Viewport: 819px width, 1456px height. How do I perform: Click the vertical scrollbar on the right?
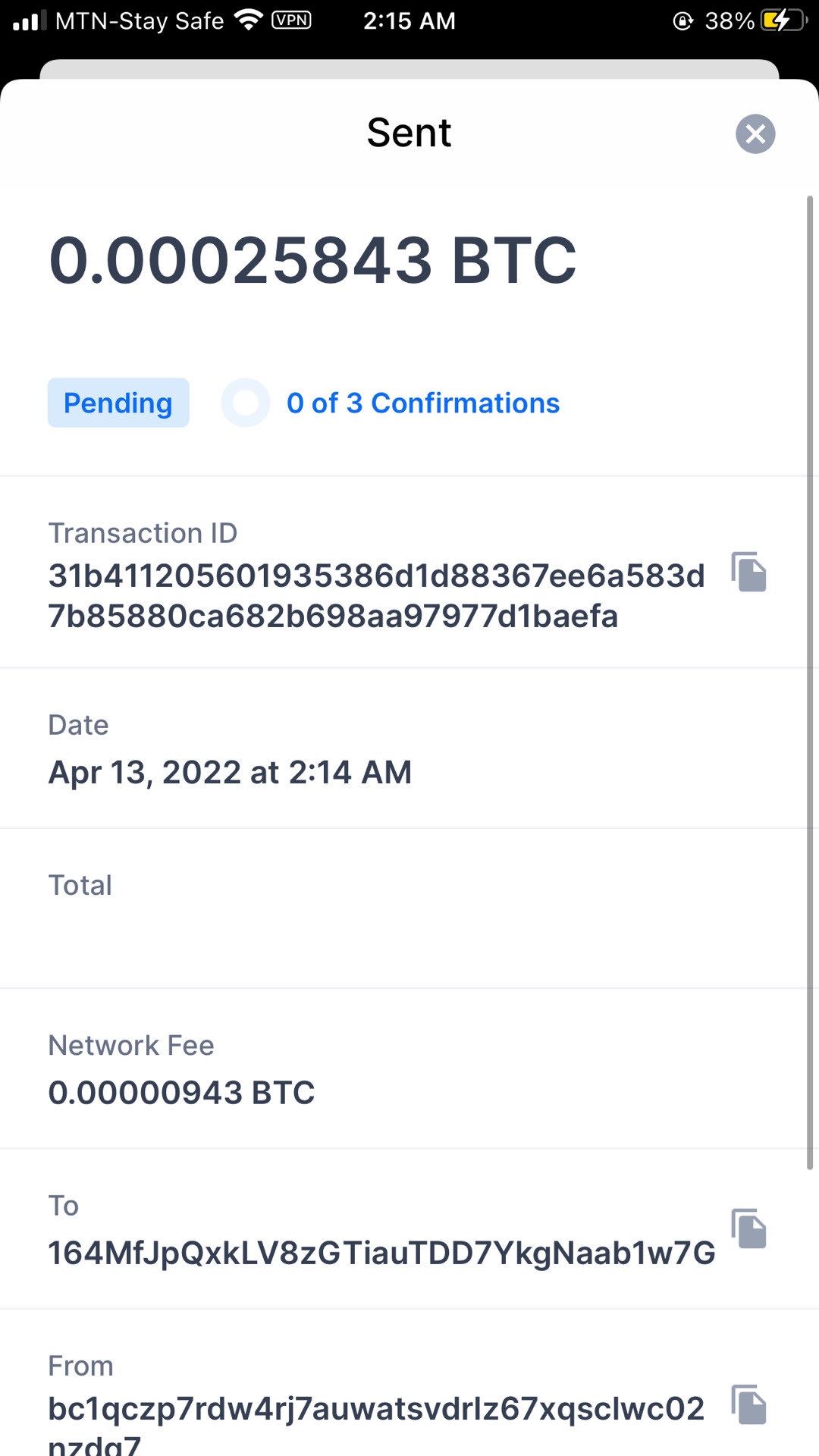pyautogui.click(x=810, y=682)
